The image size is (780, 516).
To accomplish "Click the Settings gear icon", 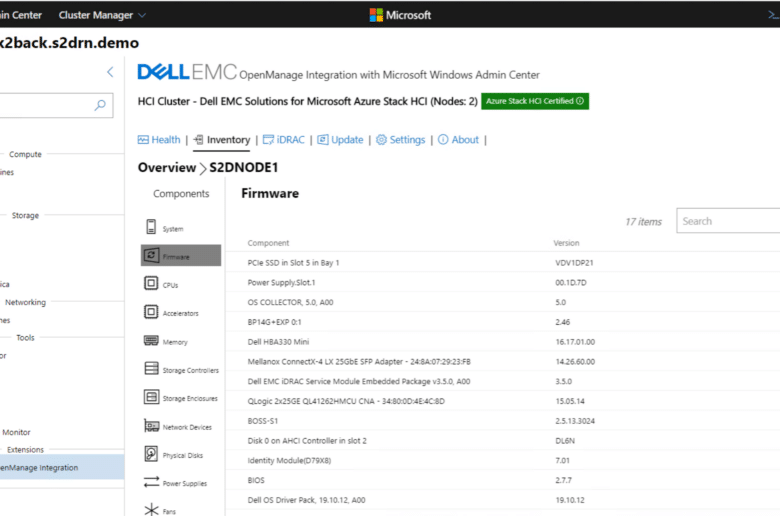I will click(x=381, y=140).
